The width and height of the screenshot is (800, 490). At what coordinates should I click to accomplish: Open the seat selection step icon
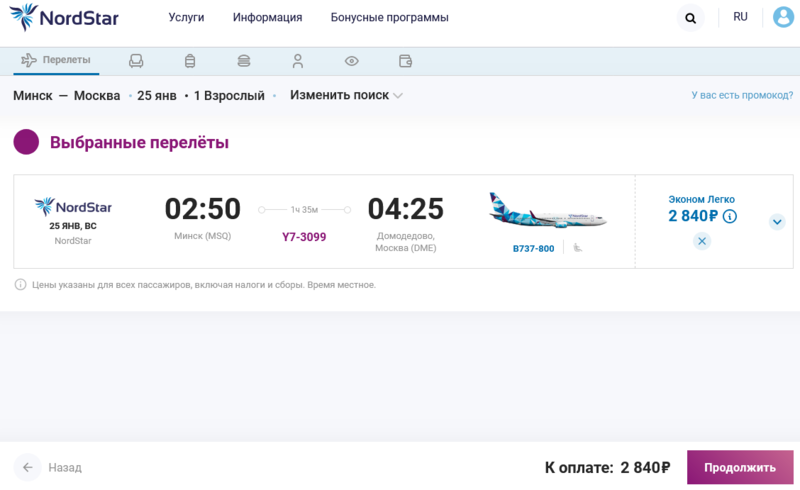click(x=136, y=61)
